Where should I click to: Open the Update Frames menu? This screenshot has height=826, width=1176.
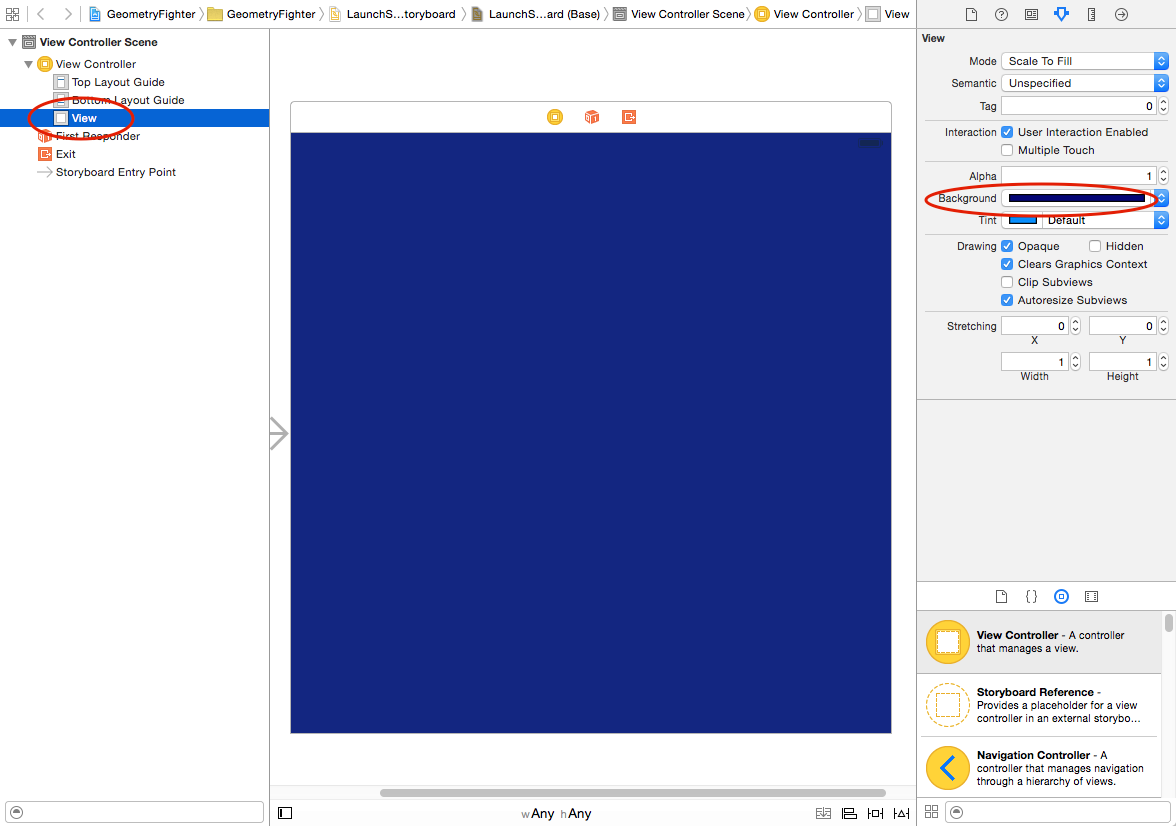(824, 813)
